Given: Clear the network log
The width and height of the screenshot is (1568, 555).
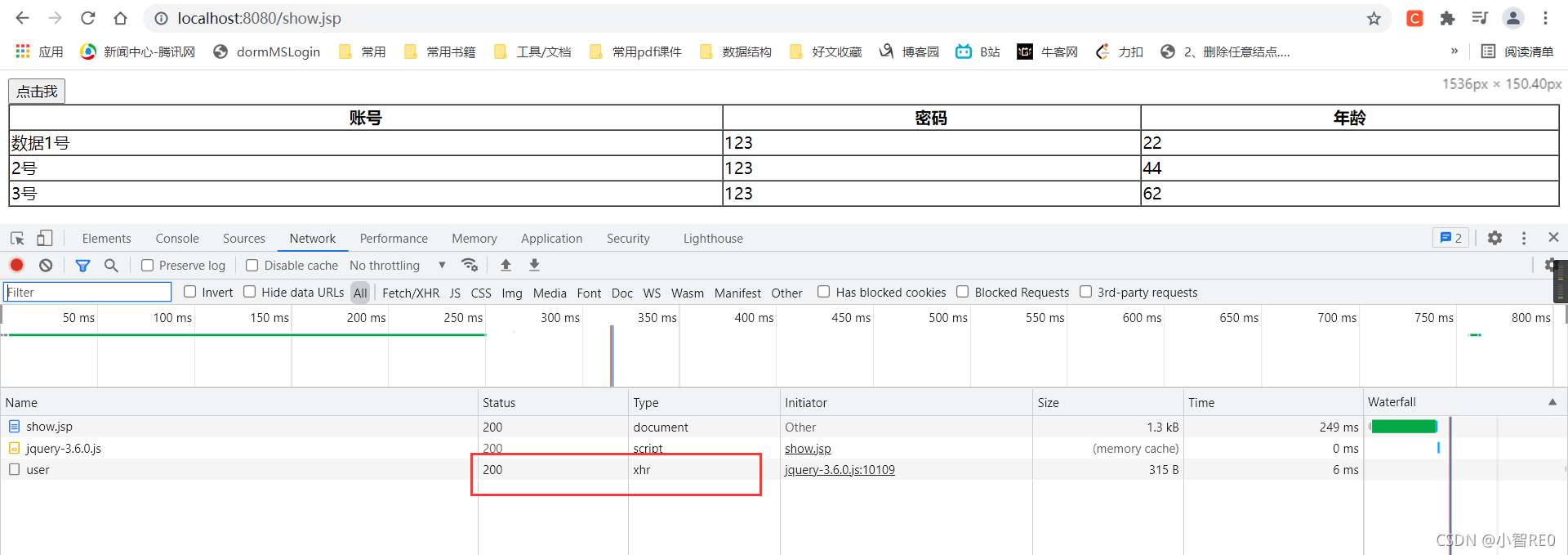Looking at the screenshot, I should (46, 265).
